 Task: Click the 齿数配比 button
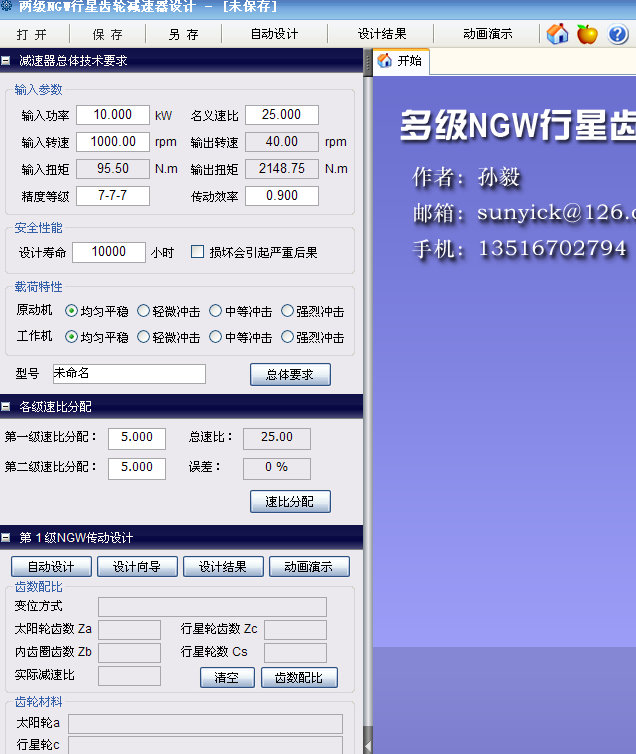click(299, 678)
